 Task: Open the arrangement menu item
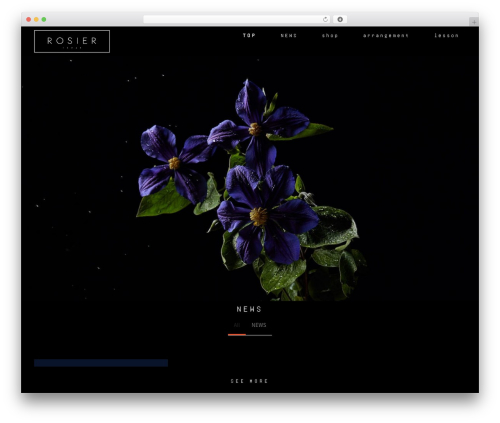point(386,35)
